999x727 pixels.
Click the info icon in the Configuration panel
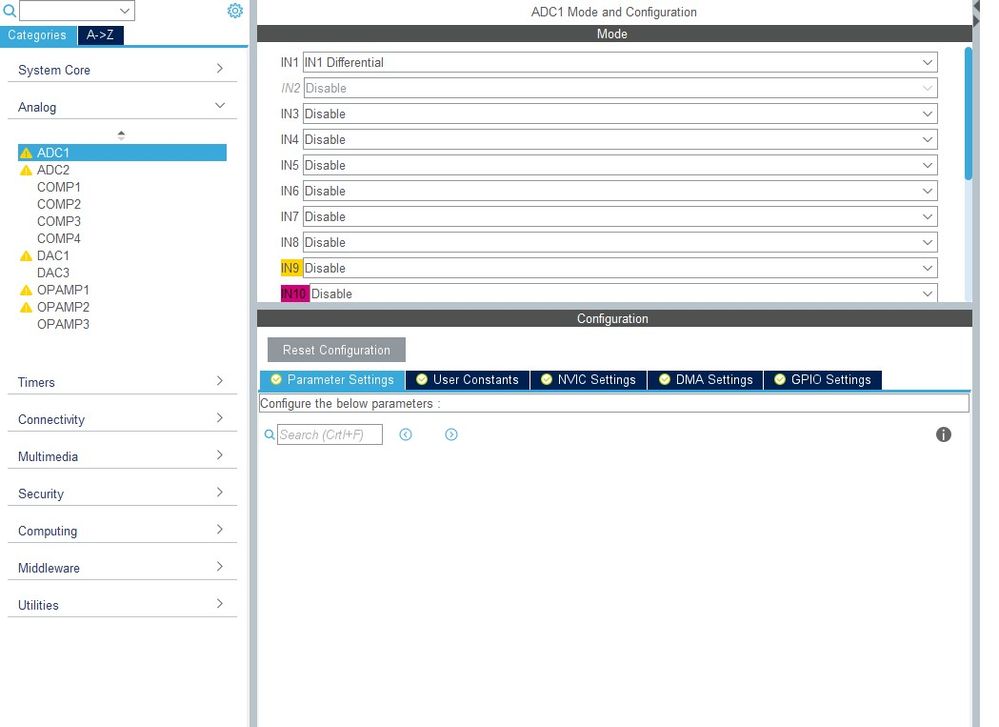[943, 435]
